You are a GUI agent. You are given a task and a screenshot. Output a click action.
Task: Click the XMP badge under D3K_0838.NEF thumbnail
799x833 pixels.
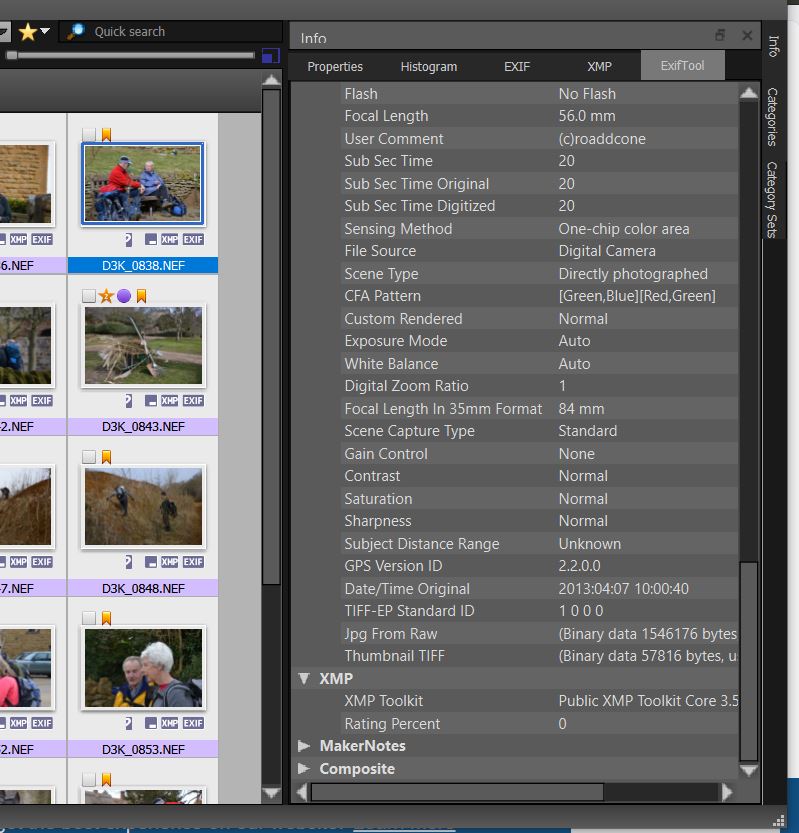[169, 239]
